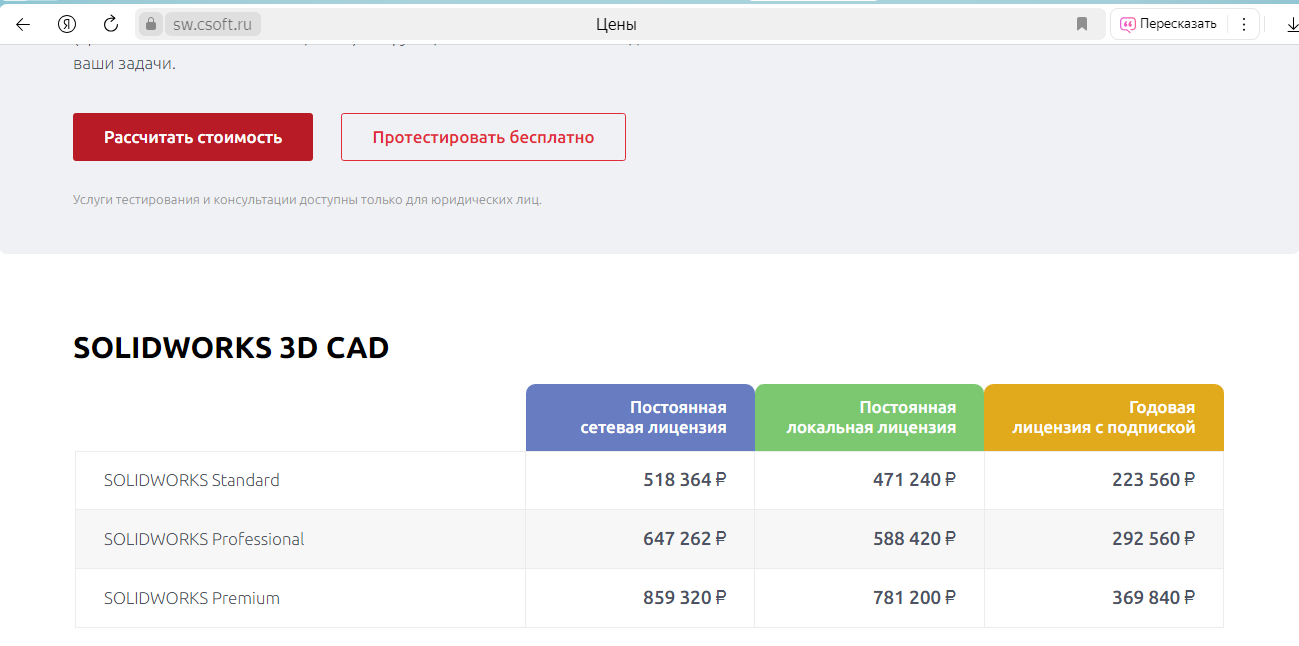The image size is (1299, 646).
Task: Click the 518 364 ₽ Standard network price
Action: point(684,480)
